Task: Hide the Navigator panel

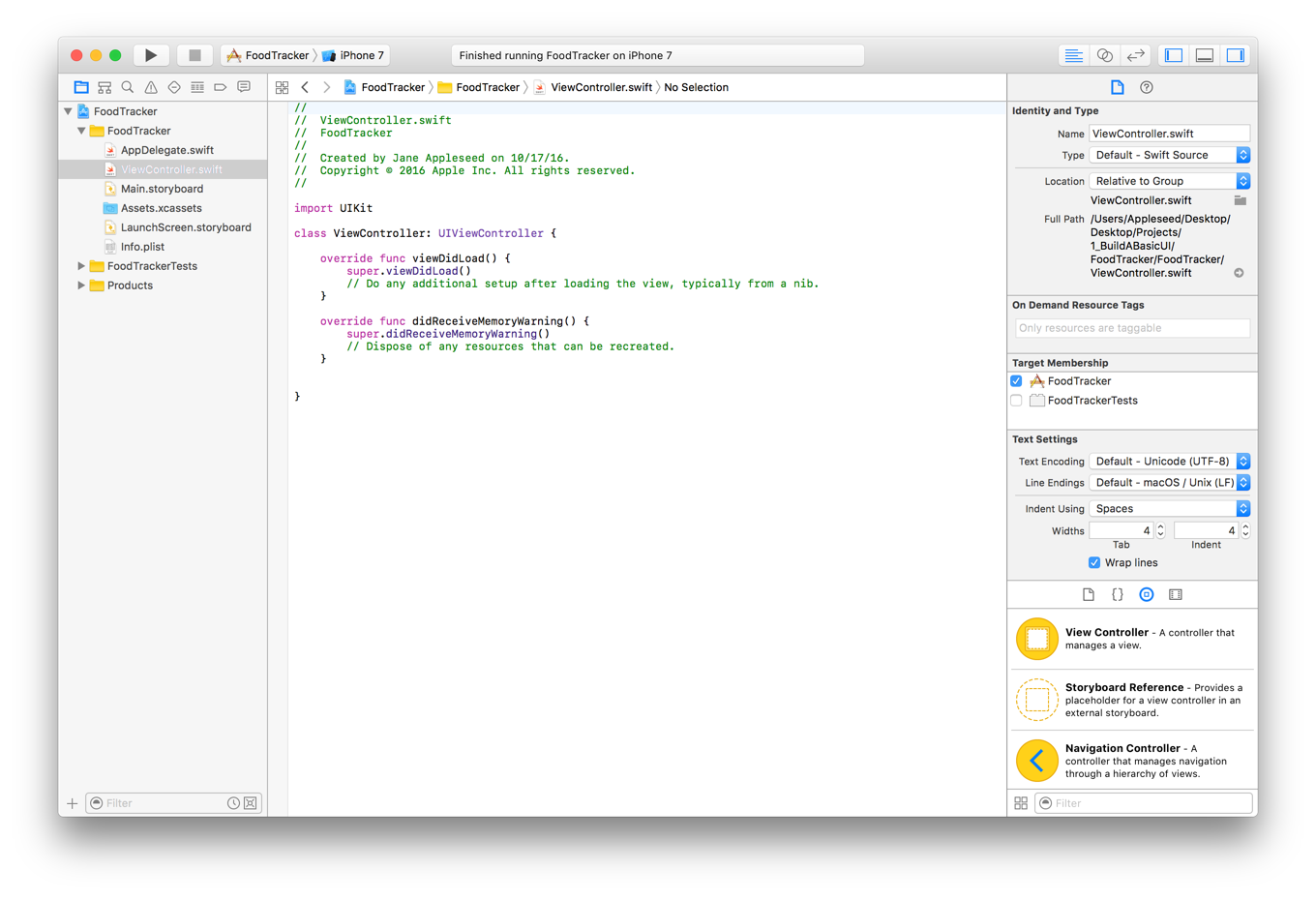Action: [1174, 55]
